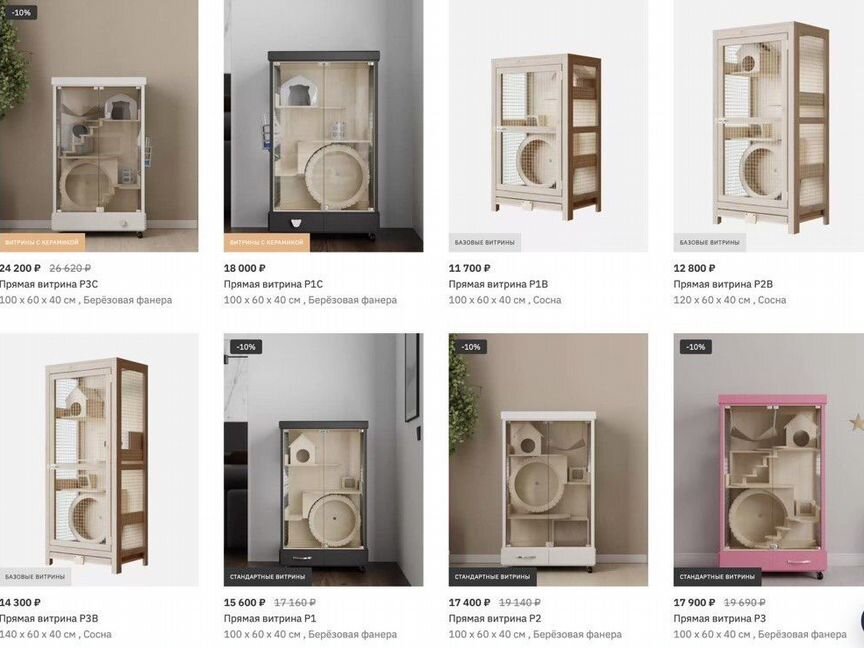The image size is (864, 648).
Task: Open the Прямая витрина P2B title link
Action: [x=723, y=284]
